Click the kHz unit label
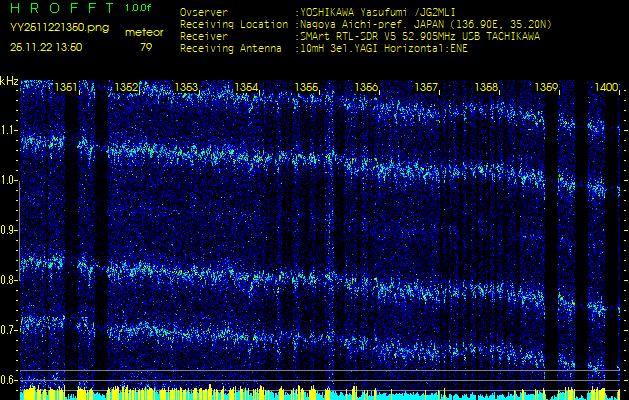Screen dimensions: 629x400 pos(10,81)
